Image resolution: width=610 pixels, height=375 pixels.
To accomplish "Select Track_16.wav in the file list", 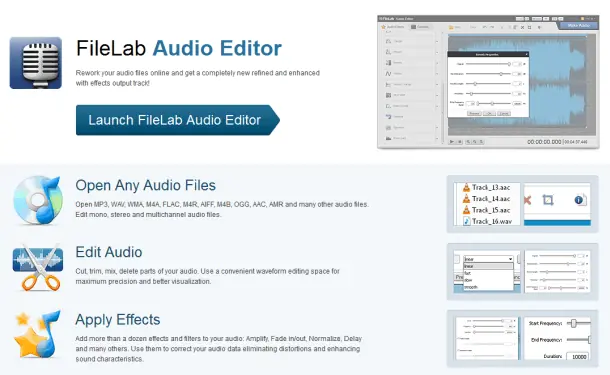I will [492, 221].
